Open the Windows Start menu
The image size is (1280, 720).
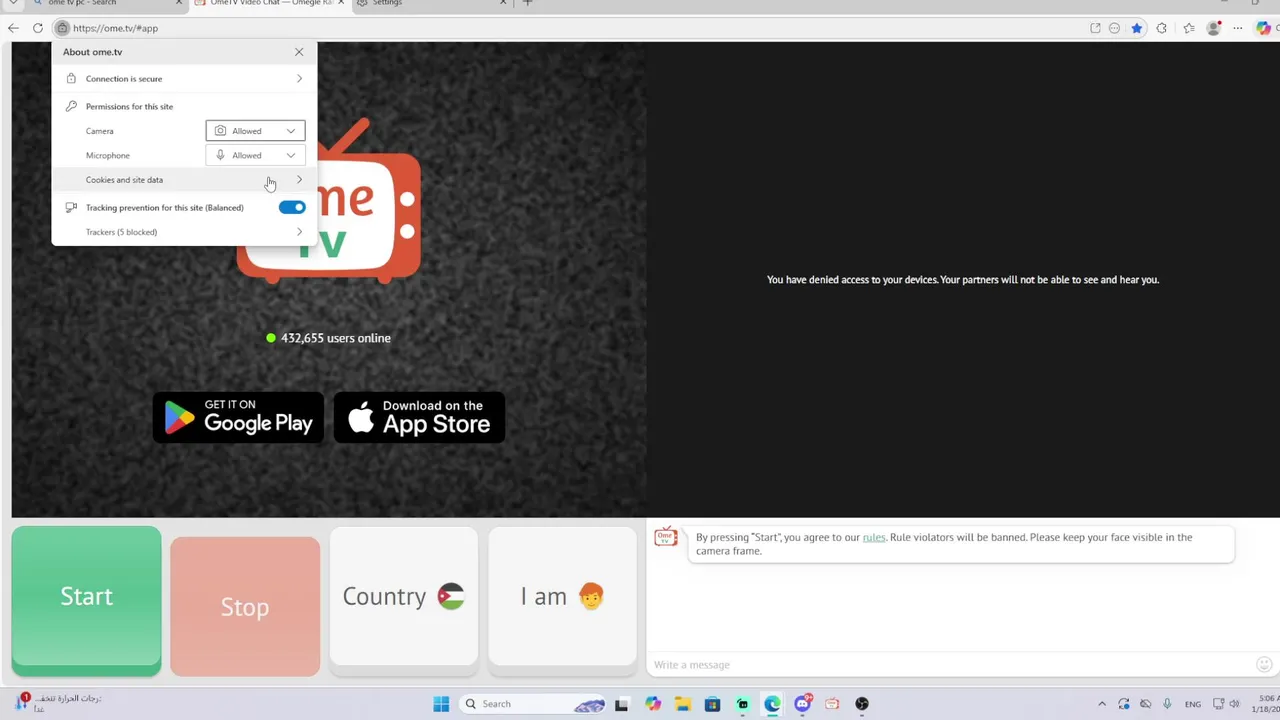[441, 704]
